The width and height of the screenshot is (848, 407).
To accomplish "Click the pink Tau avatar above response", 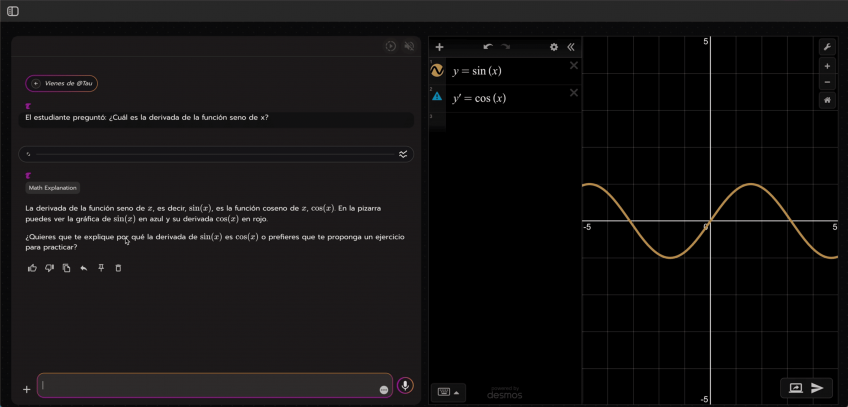I will coord(28,175).
